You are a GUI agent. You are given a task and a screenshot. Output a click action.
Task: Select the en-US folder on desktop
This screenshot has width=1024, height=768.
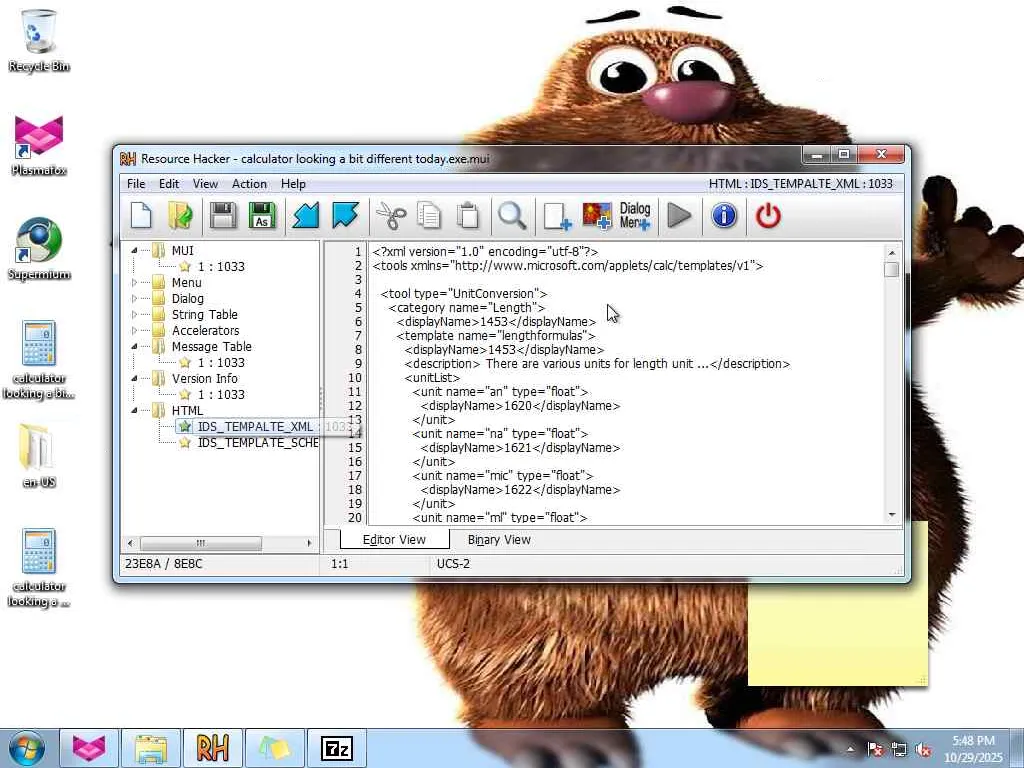[x=39, y=456]
